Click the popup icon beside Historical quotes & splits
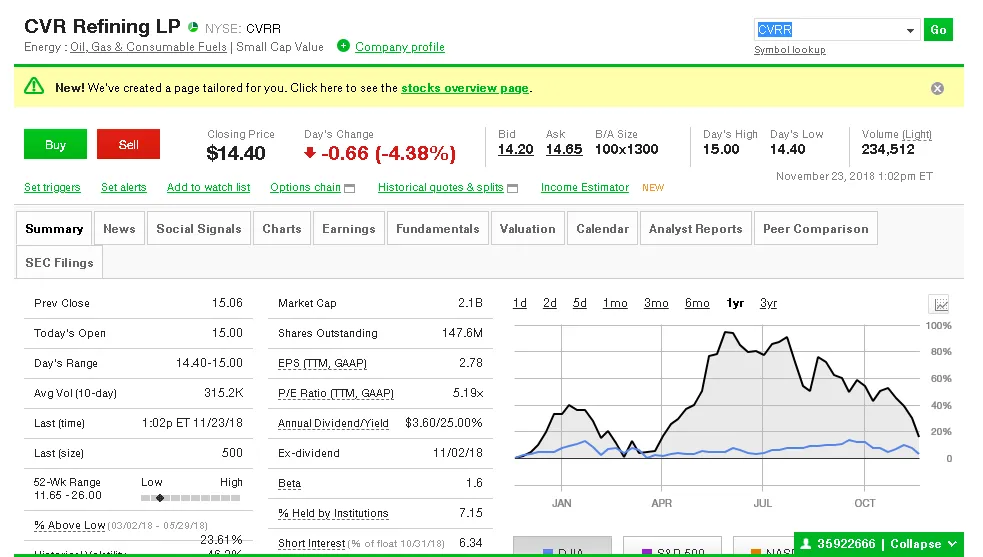 513,188
